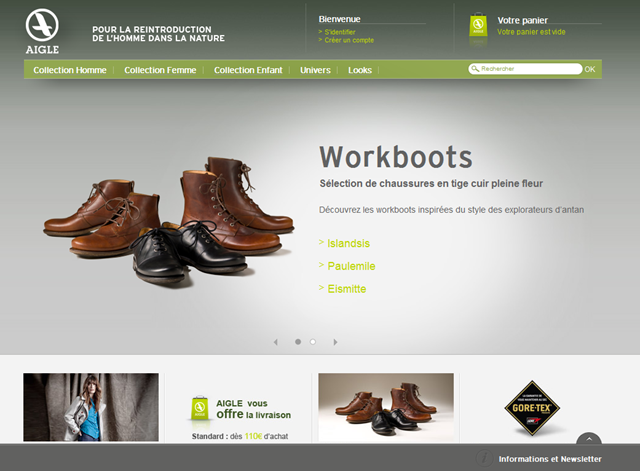
Task: Open Collection Enfant menu
Action: pos(248,70)
